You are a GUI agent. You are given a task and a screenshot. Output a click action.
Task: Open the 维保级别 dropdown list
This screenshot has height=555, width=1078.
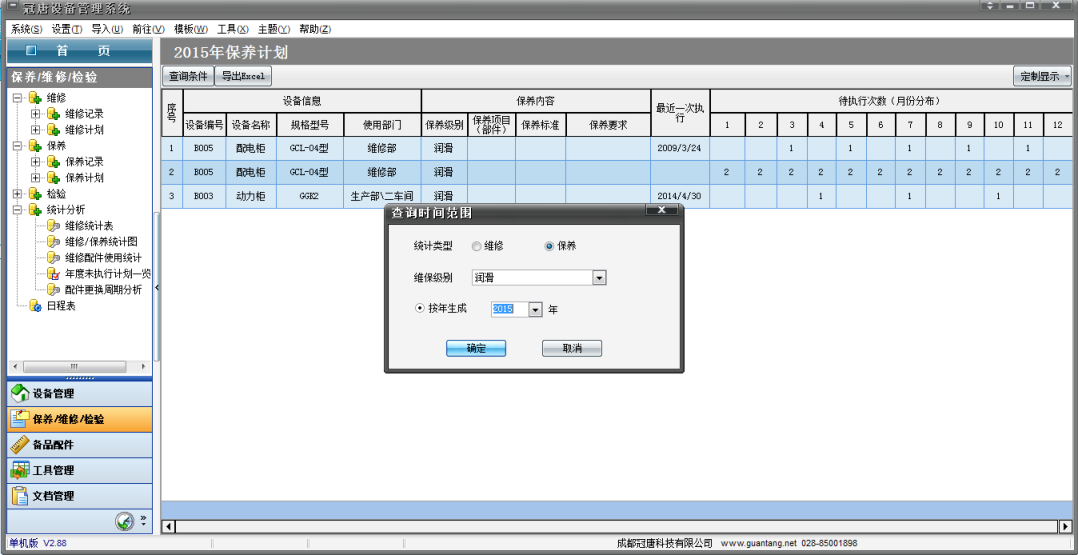tap(599, 278)
